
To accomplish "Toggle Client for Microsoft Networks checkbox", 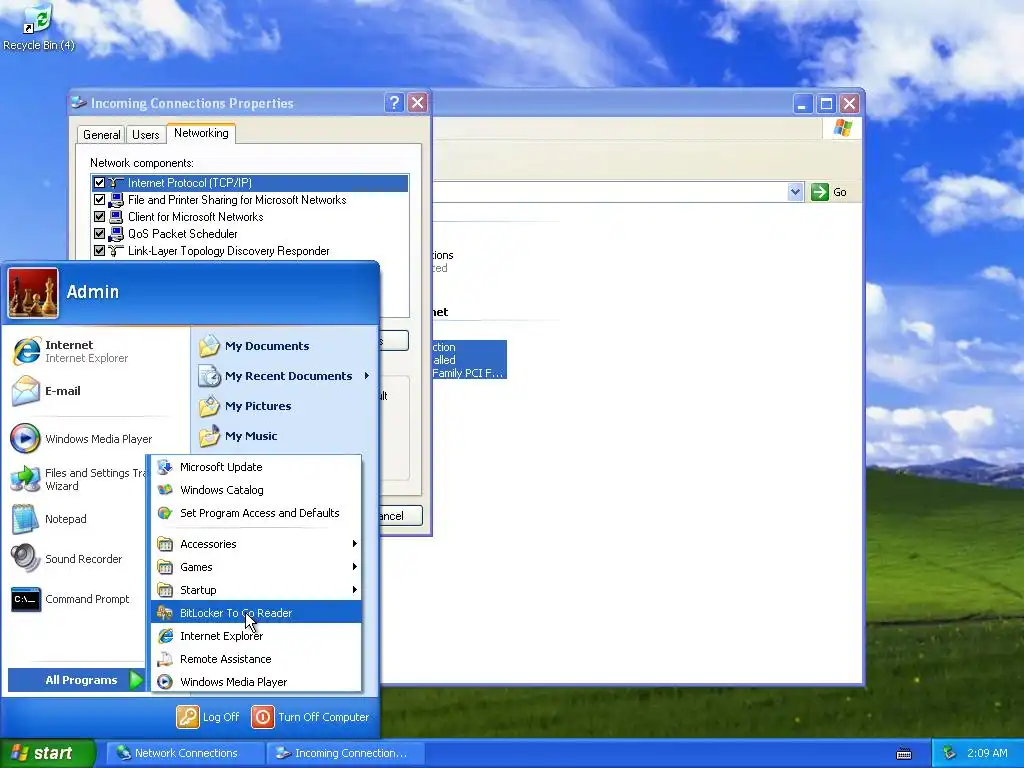I will [99, 217].
